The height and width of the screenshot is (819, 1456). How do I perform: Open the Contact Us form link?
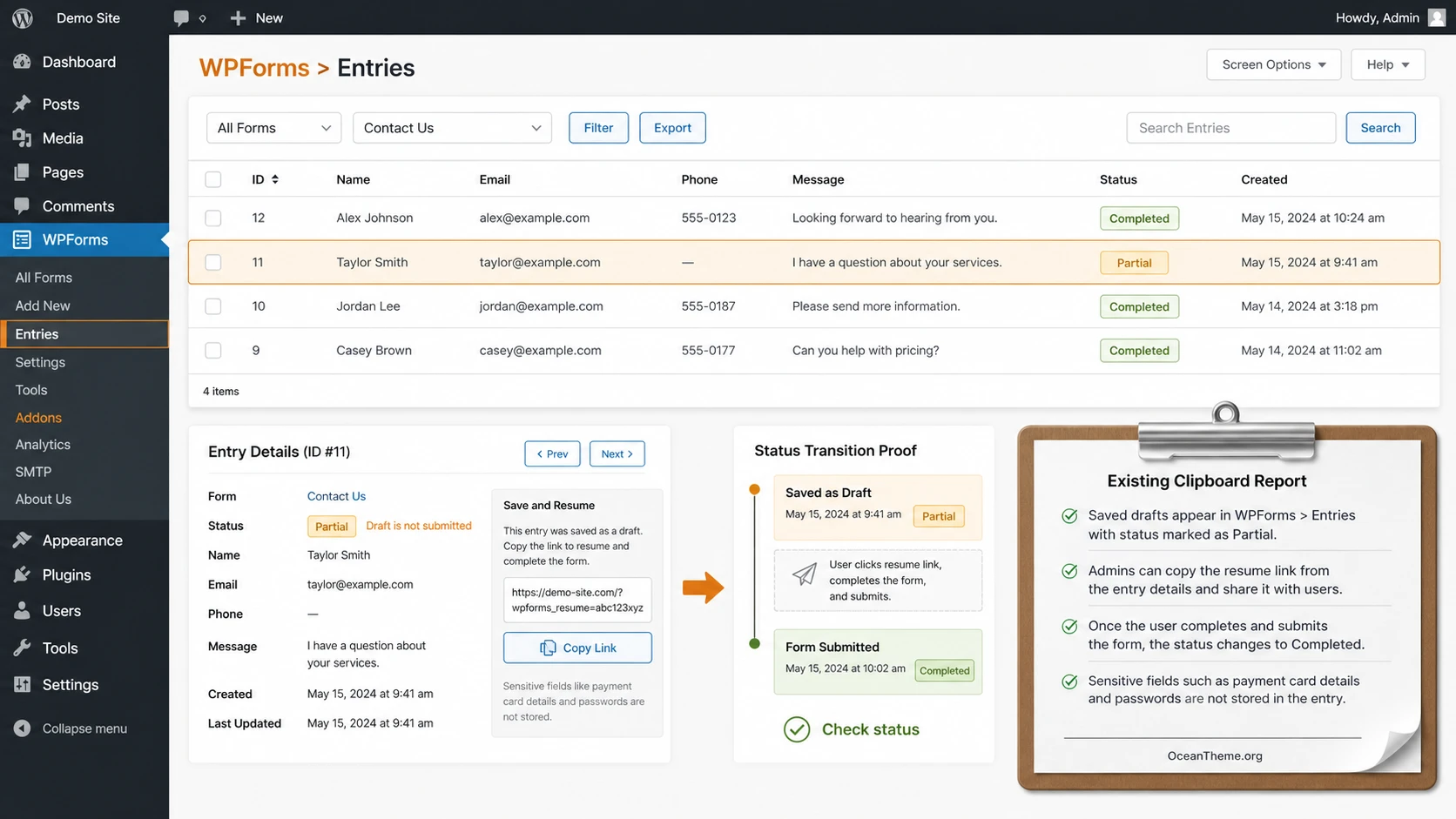tap(336, 496)
